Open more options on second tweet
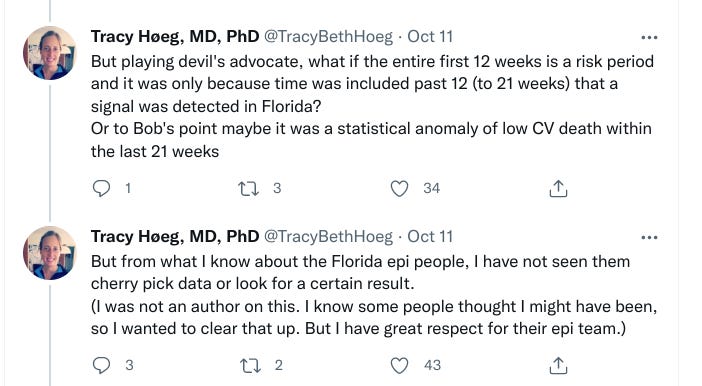Image resolution: width=702 pixels, height=386 pixels. coord(649,237)
